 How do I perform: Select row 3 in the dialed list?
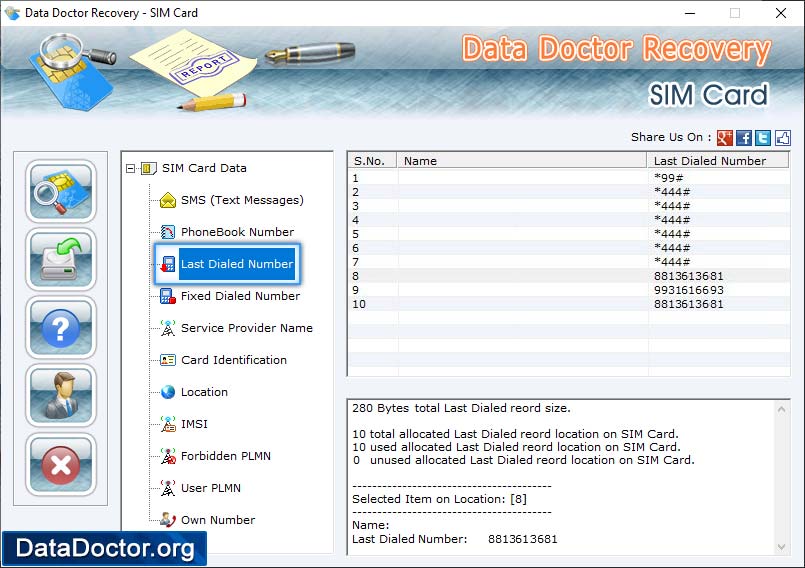pos(569,206)
